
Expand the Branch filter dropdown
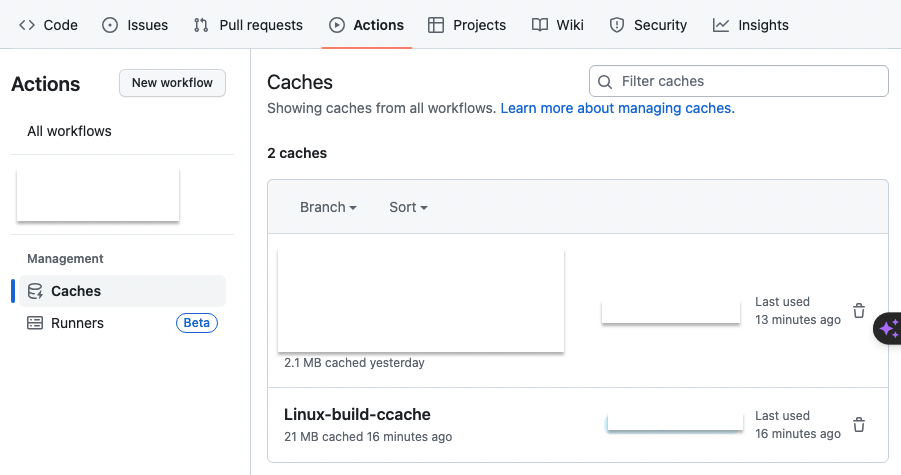point(328,207)
